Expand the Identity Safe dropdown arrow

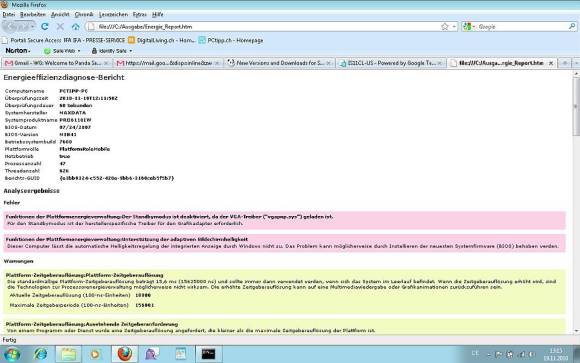click(x=130, y=51)
